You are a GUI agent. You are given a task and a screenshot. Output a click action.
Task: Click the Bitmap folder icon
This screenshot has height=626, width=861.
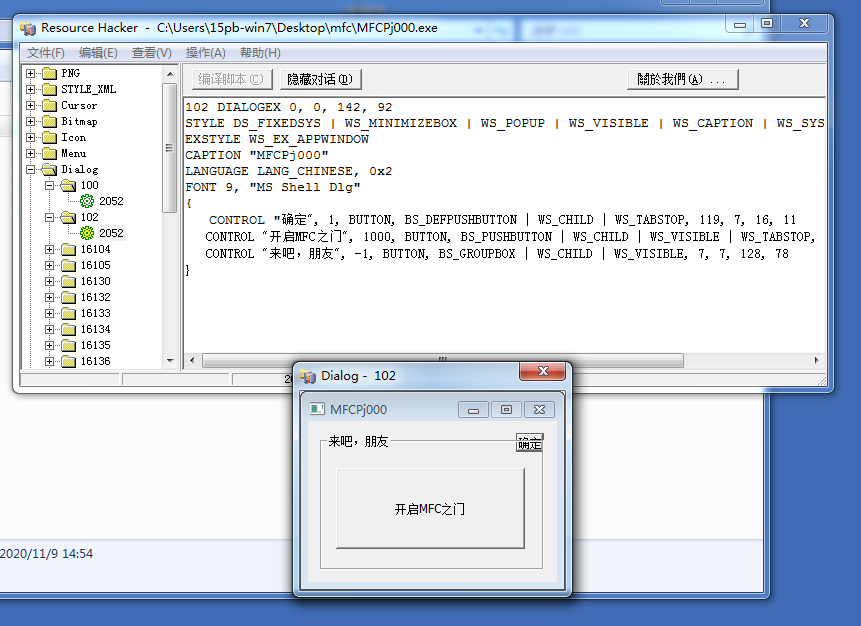[49, 121]
